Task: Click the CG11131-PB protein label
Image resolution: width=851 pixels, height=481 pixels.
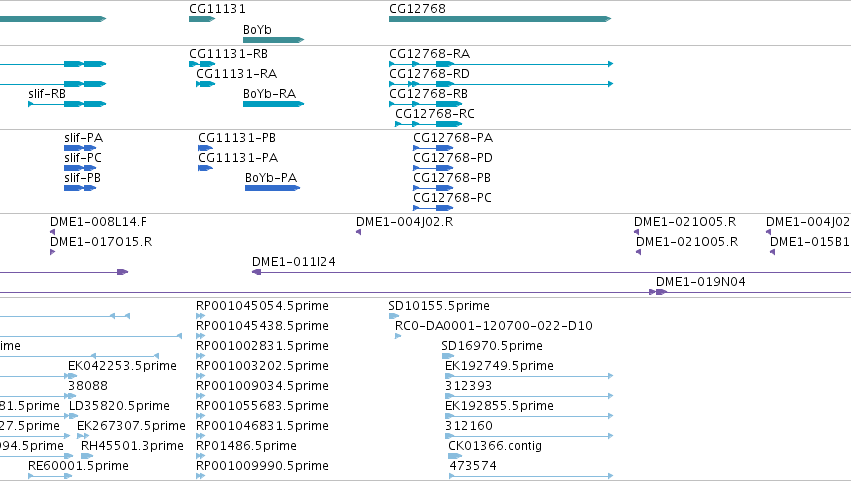Action: (x=237, y=138)
